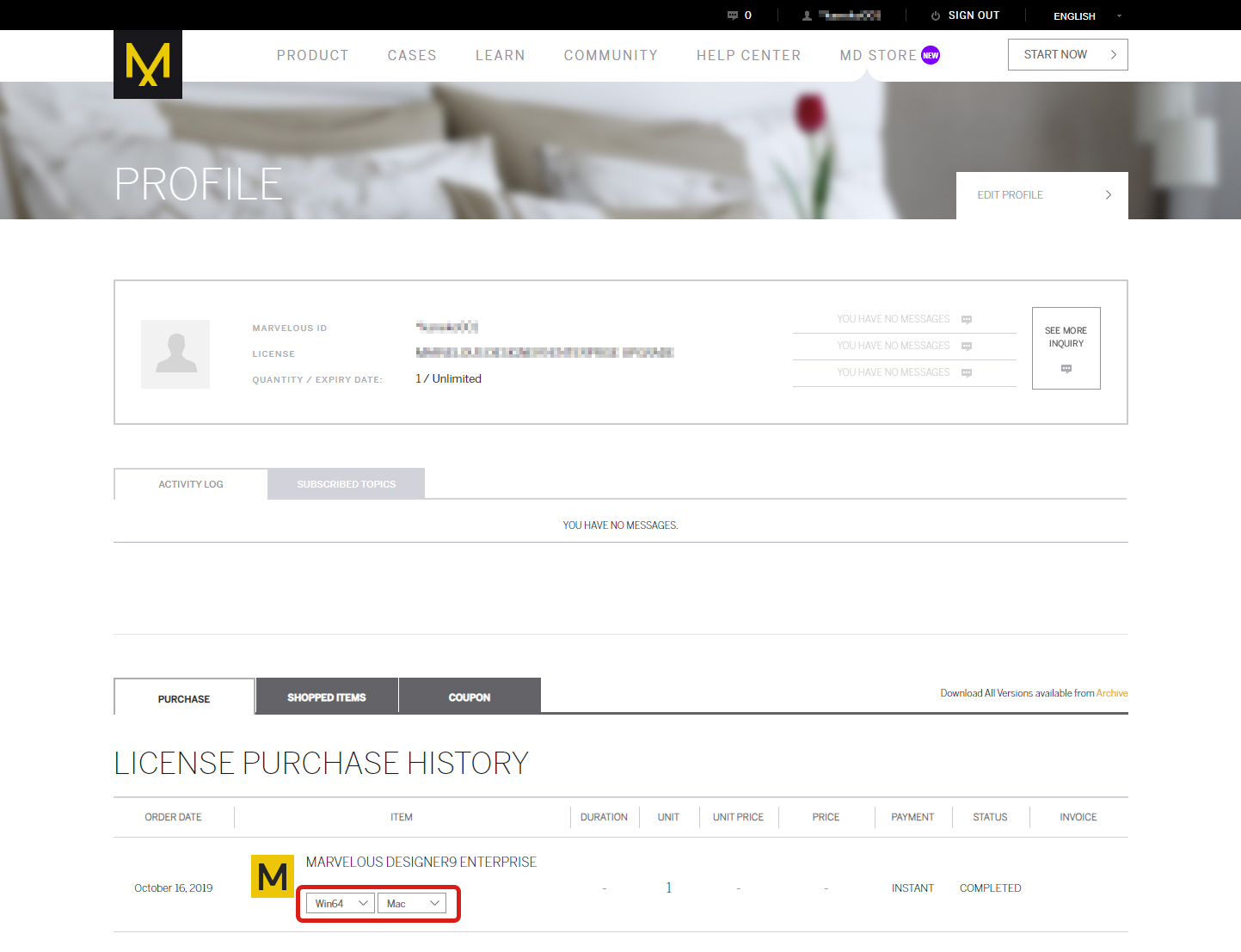The image size is (1241, 952).
Task: Click the third message bubble icon
Action: (967, 373)
